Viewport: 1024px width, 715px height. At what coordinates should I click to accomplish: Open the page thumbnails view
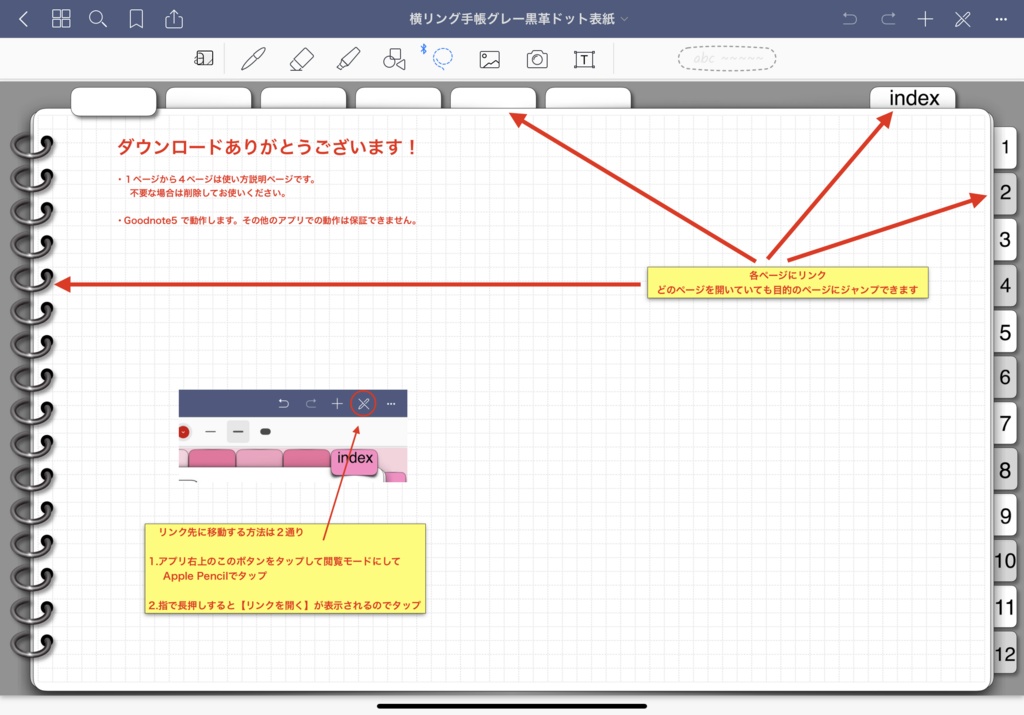pyautogui.click(x=61, y=18)
